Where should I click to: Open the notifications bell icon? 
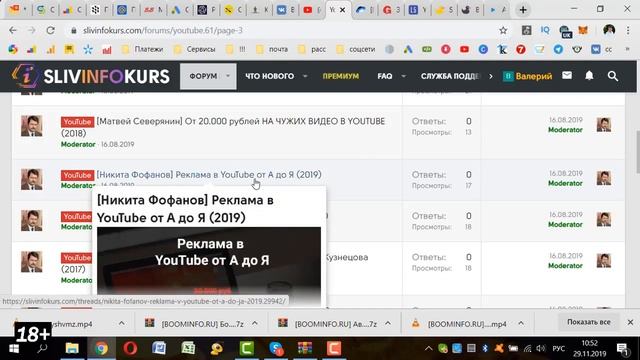tap(589, 76)
